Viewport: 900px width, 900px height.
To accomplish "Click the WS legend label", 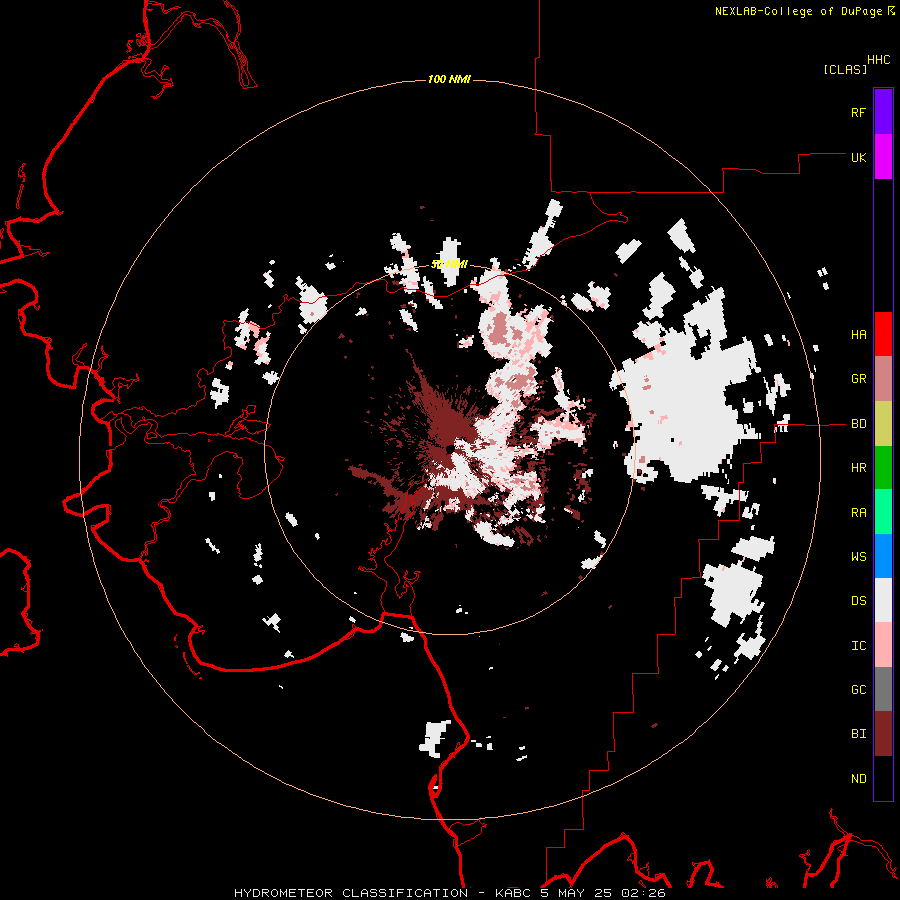I will tap(858, 556).
